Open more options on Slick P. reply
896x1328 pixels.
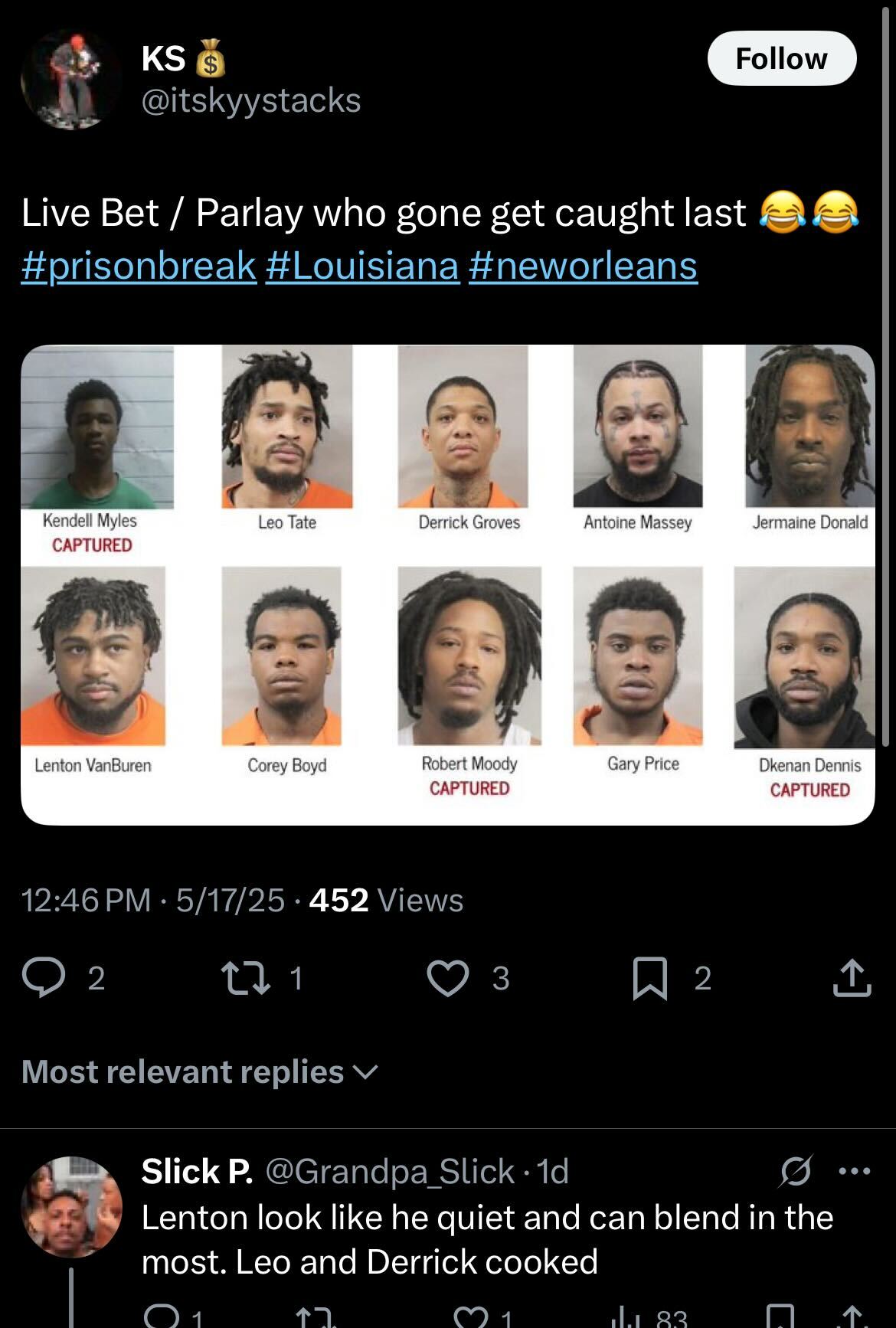tap(855, 1171)
